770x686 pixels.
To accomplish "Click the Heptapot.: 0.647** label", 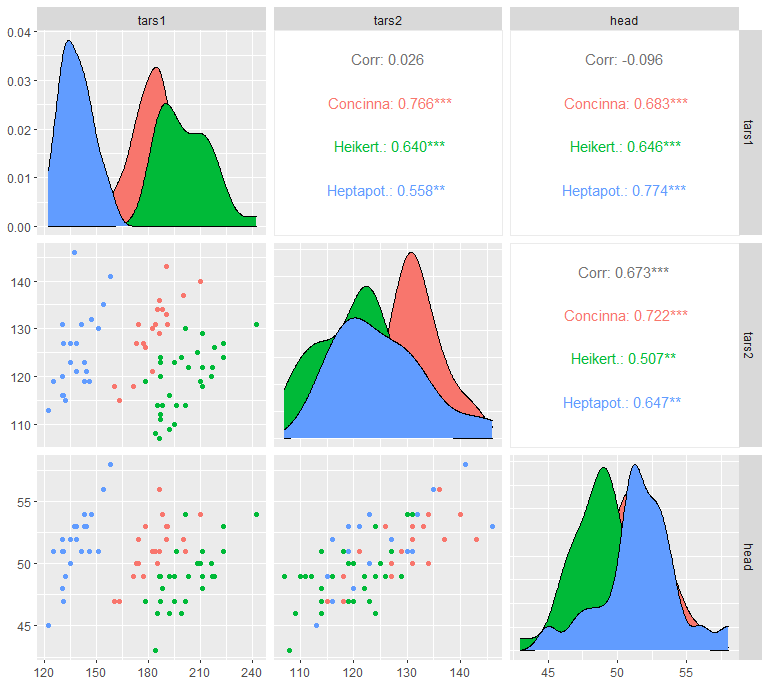I will click(622, 403).
